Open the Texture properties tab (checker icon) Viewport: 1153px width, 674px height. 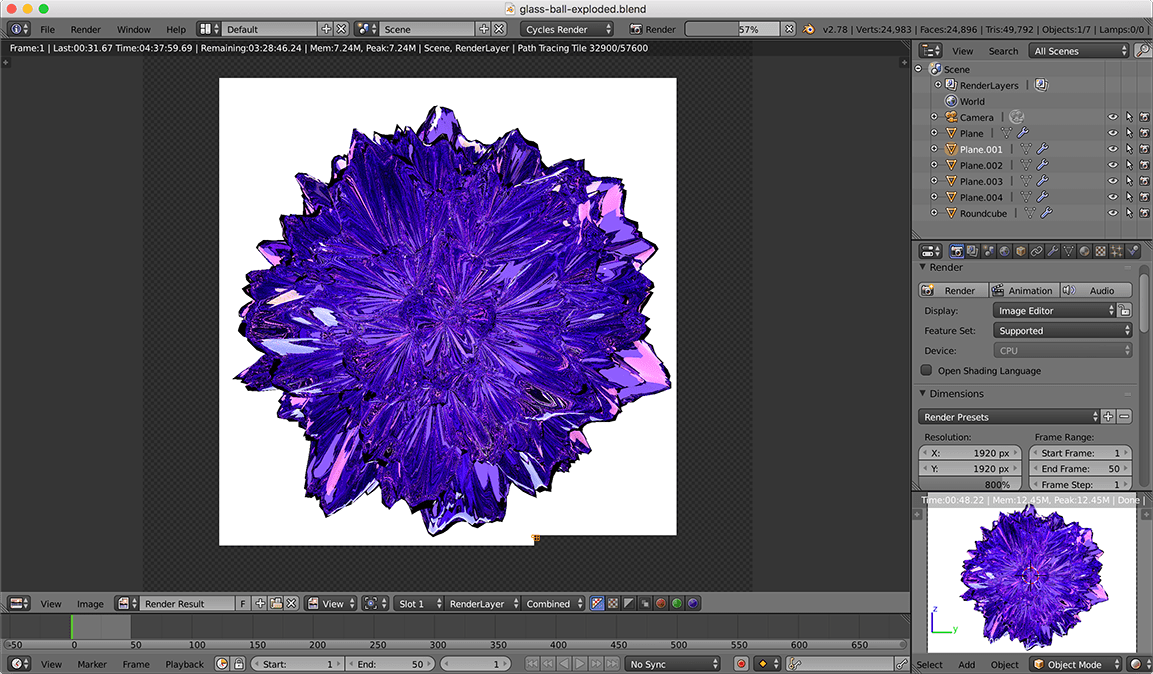(x=1100, y=251)
